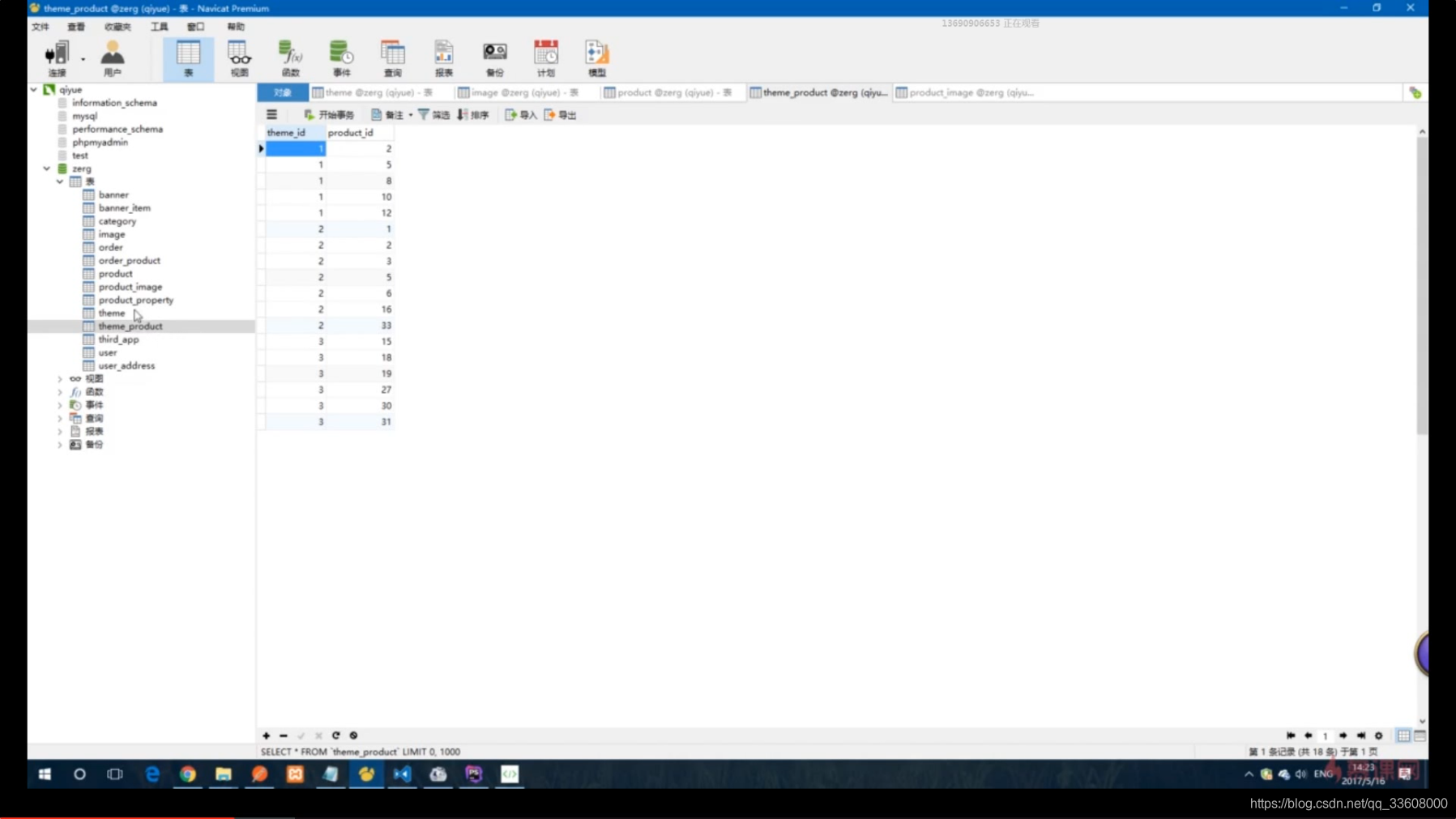Collapse the zerg database node
Viewport: 1456px width, 819px height.
tap(47, 168)
